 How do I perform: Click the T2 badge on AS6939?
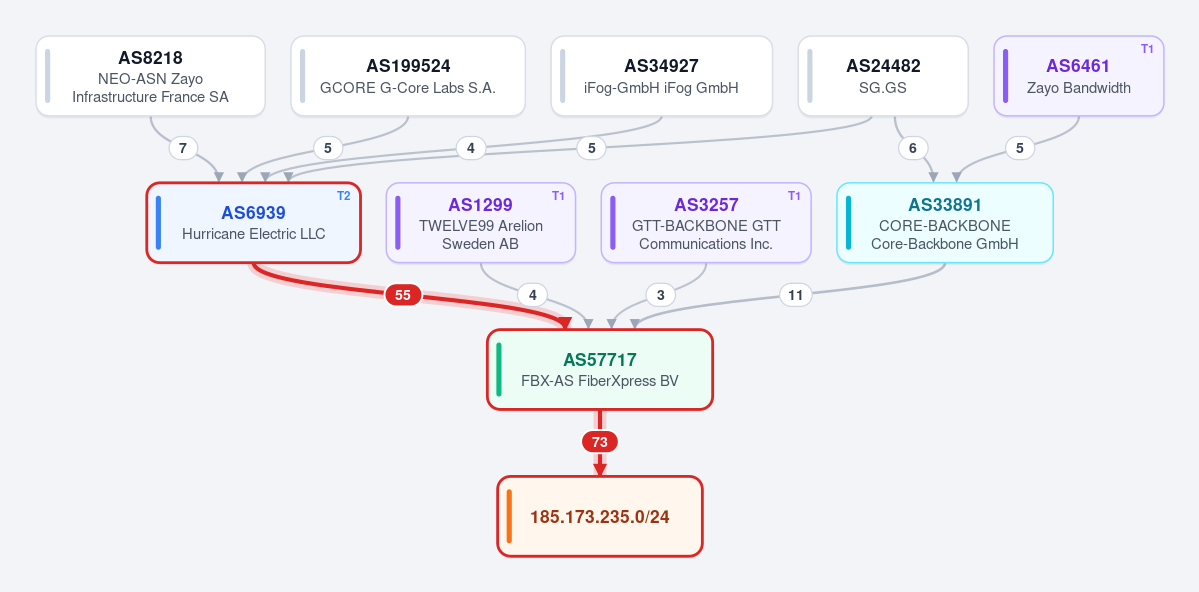tap(343, 196)
